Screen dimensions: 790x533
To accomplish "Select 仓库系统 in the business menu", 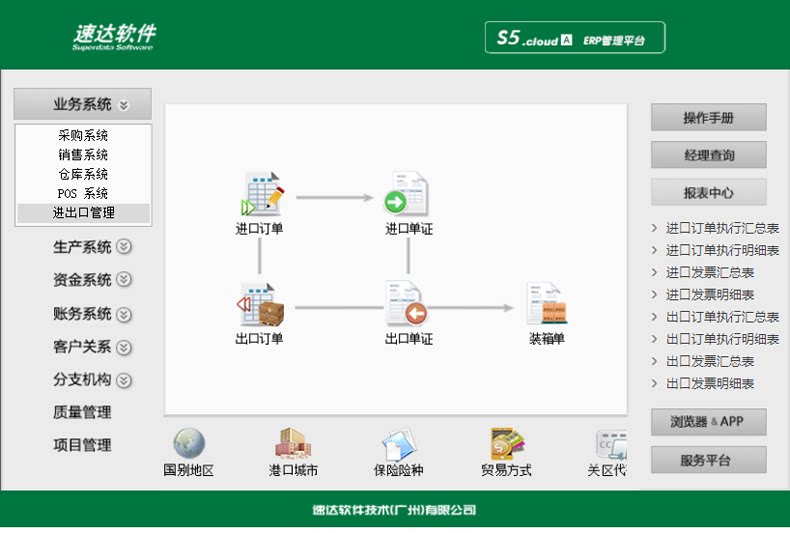I will pos(83,174).
